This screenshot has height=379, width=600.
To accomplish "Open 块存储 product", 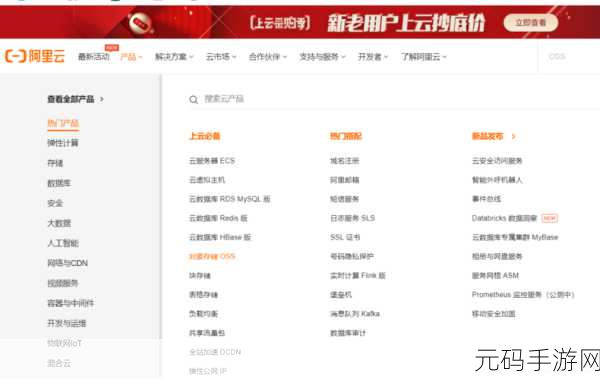I will pos(200,276).
